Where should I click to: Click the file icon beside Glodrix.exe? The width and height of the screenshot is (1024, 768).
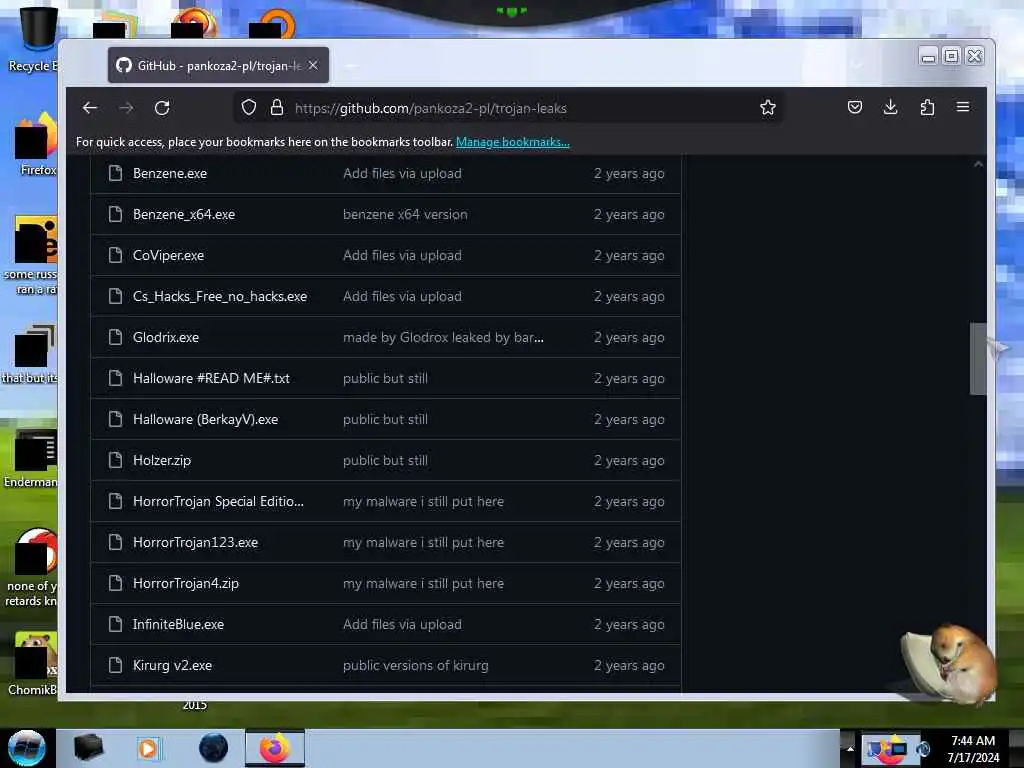tap(116, 338)
